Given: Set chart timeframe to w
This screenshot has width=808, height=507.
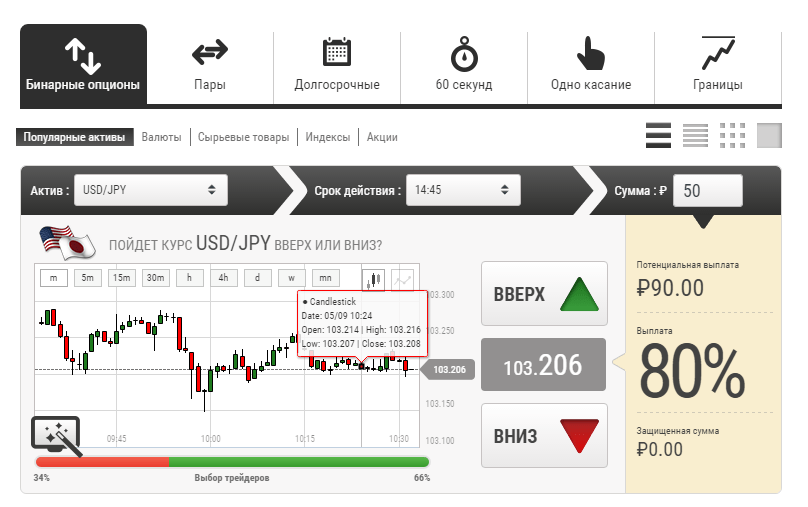Looking at the screenshot, I should (x=292, y=278).
